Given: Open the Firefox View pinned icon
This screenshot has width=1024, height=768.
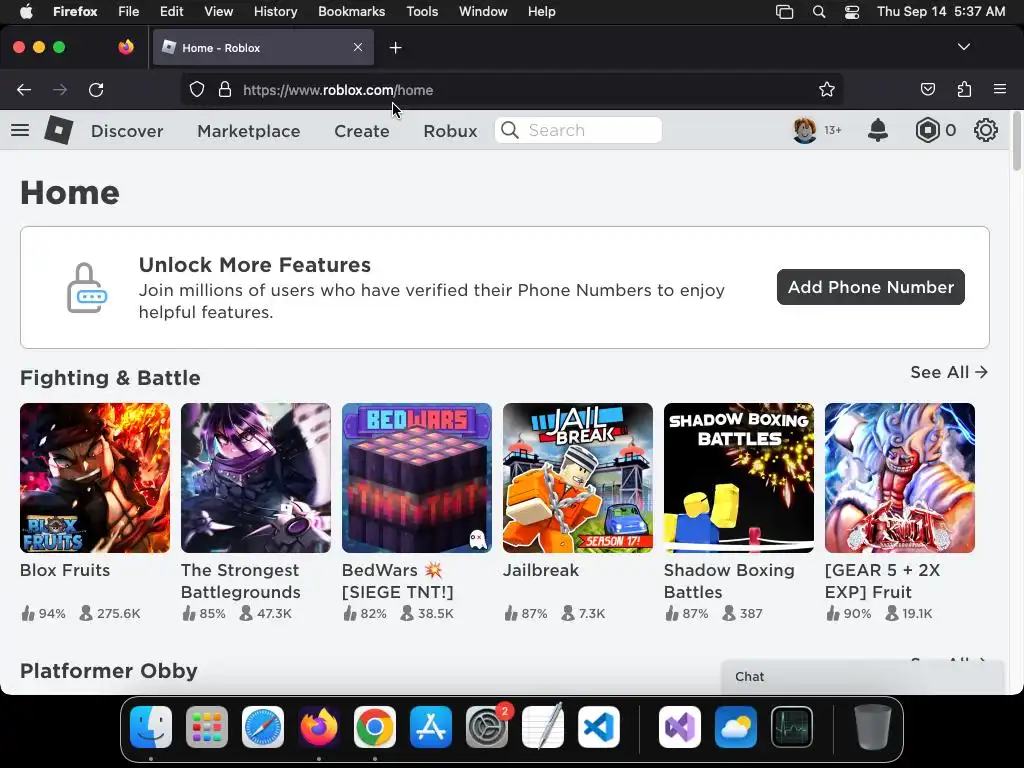Looking at the screenshot, I should 126,47.
